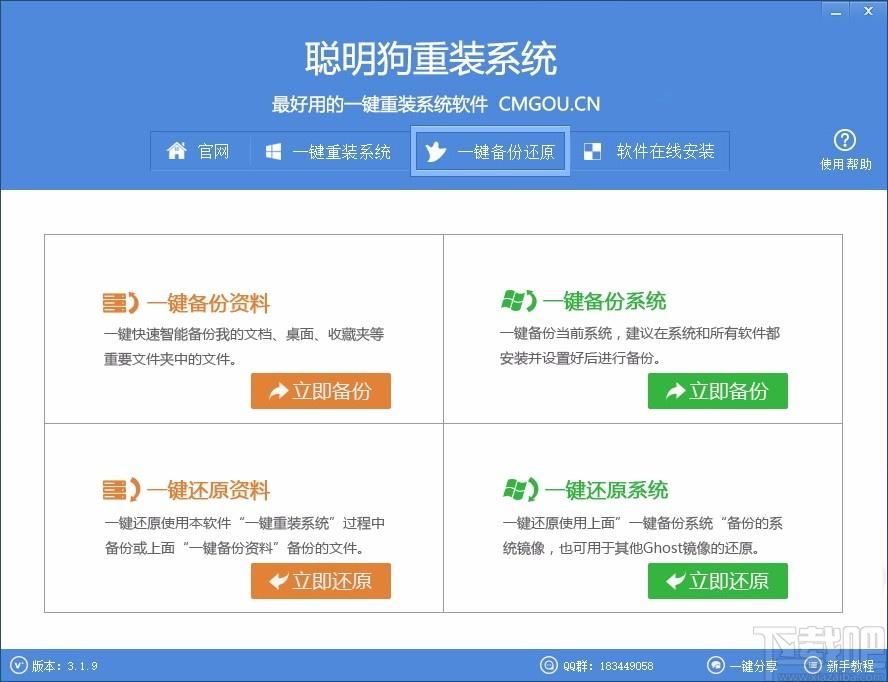
Task: Click the 一键还原资料 heading
Action: (x=208, y=491)
